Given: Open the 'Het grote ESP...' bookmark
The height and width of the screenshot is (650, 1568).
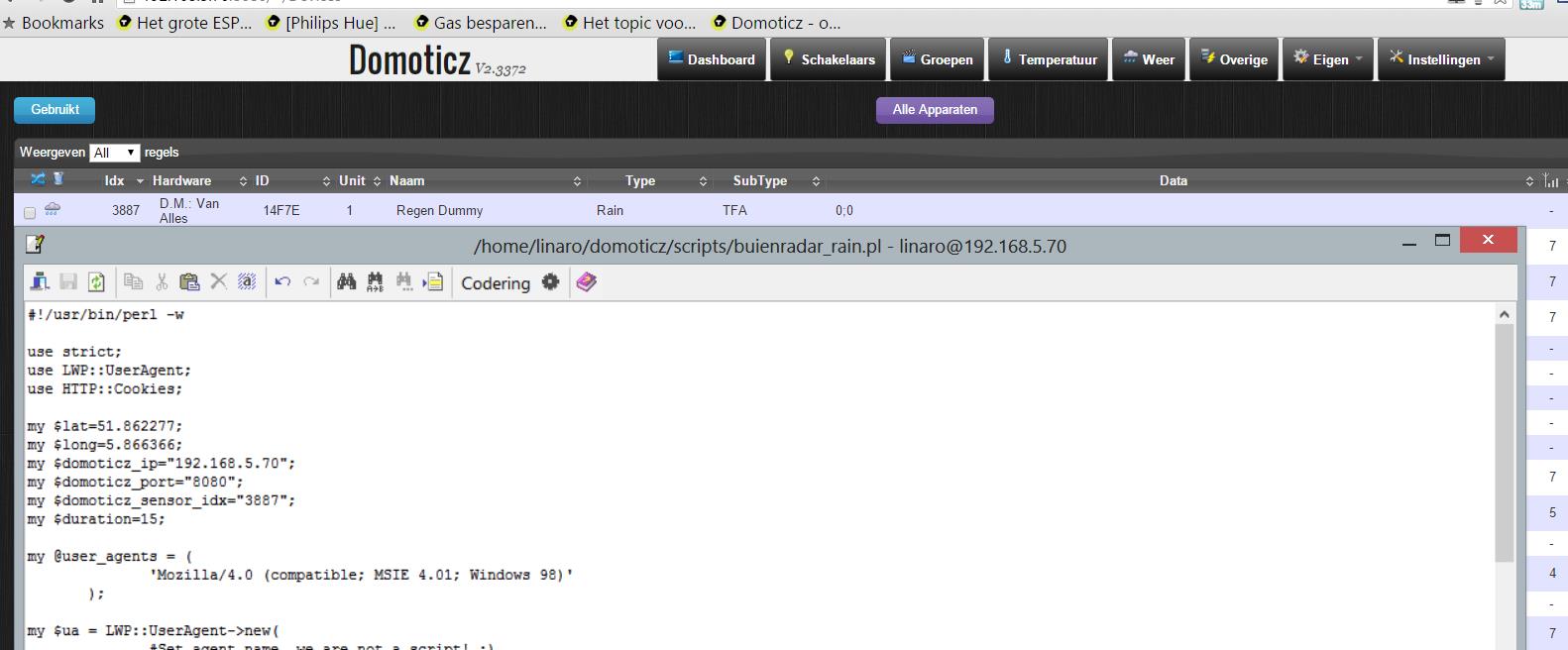Looking at the screenshot, I should click(185, 22).
